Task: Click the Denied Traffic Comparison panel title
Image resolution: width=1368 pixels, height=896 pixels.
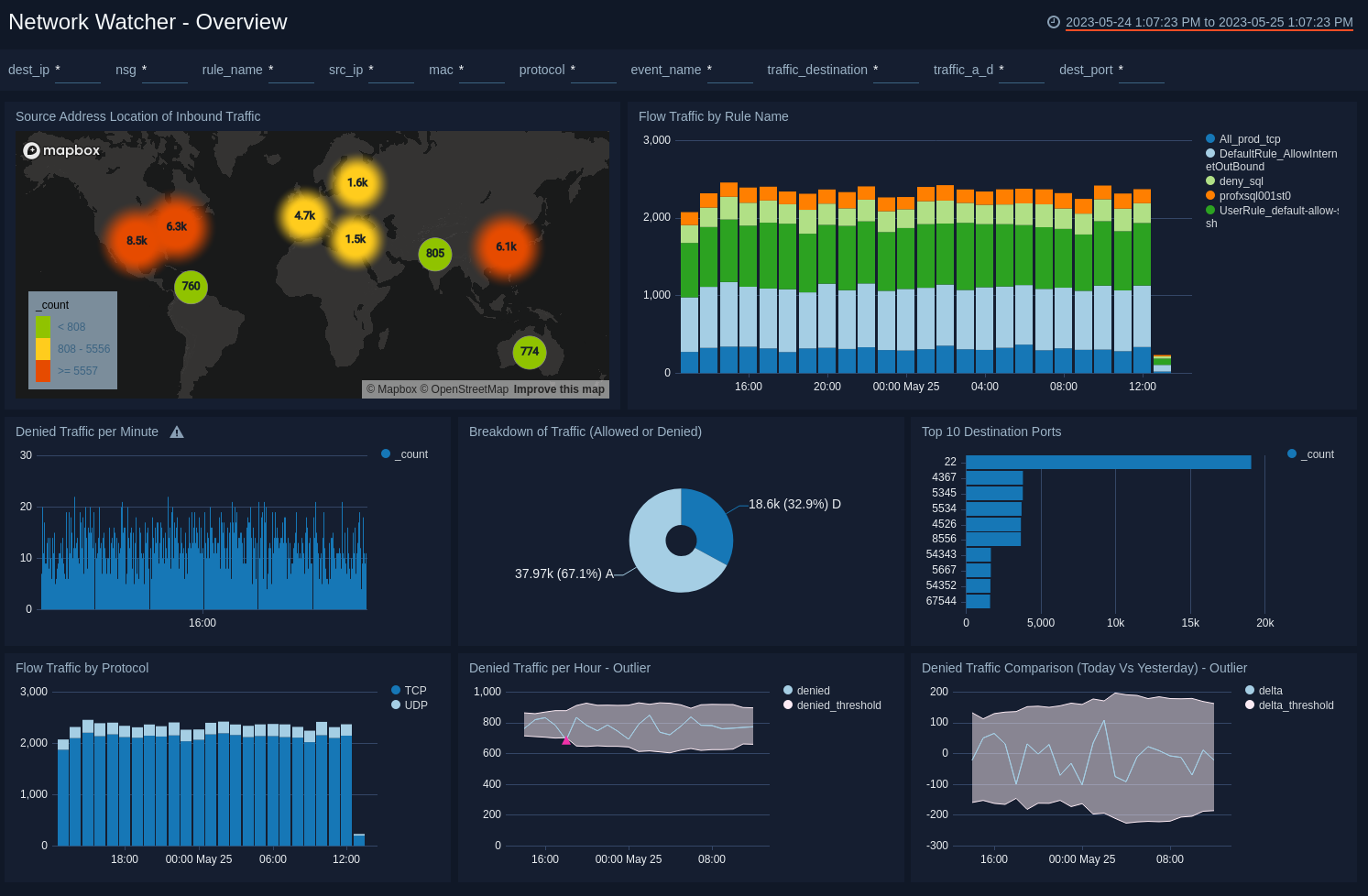Action: pyautogui.click(x=1084, y=668)
